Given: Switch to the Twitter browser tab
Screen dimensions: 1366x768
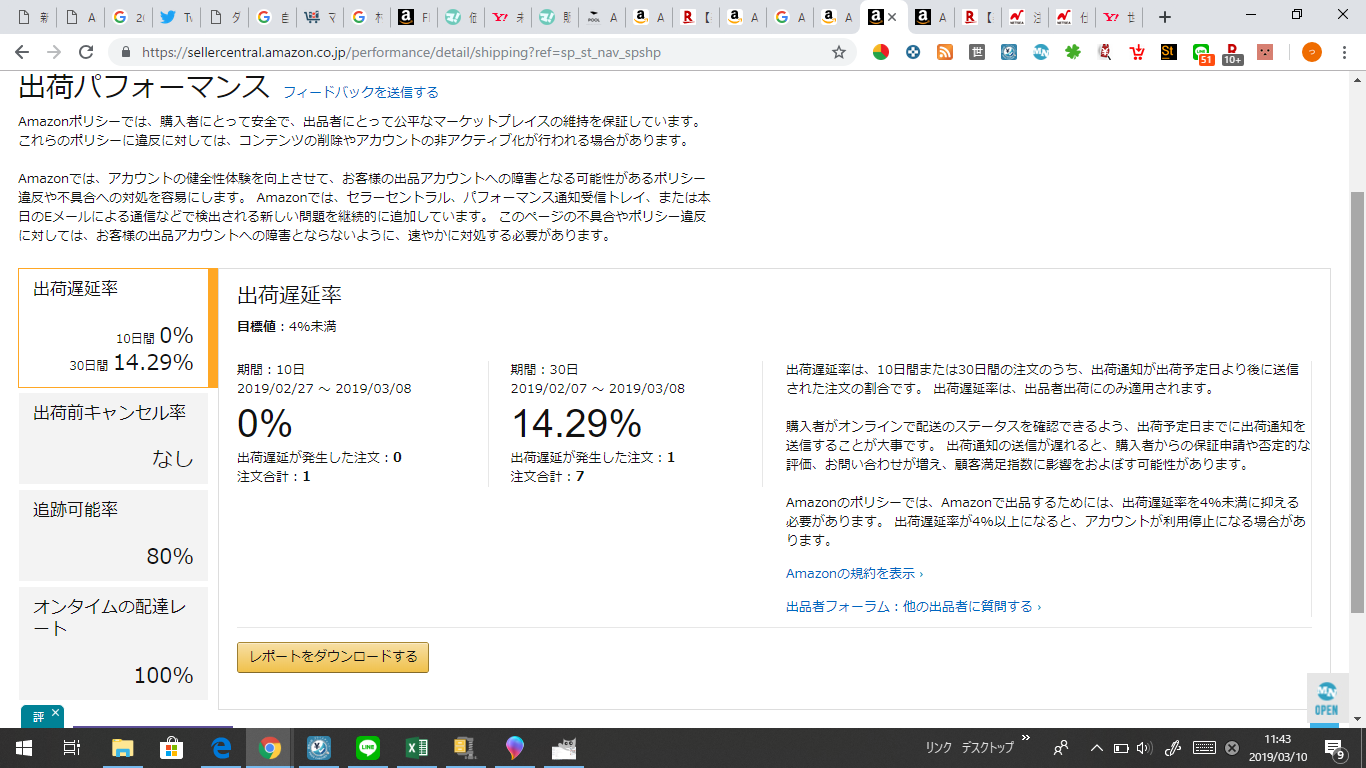Looking at the screenshot, I should (176, 17).
